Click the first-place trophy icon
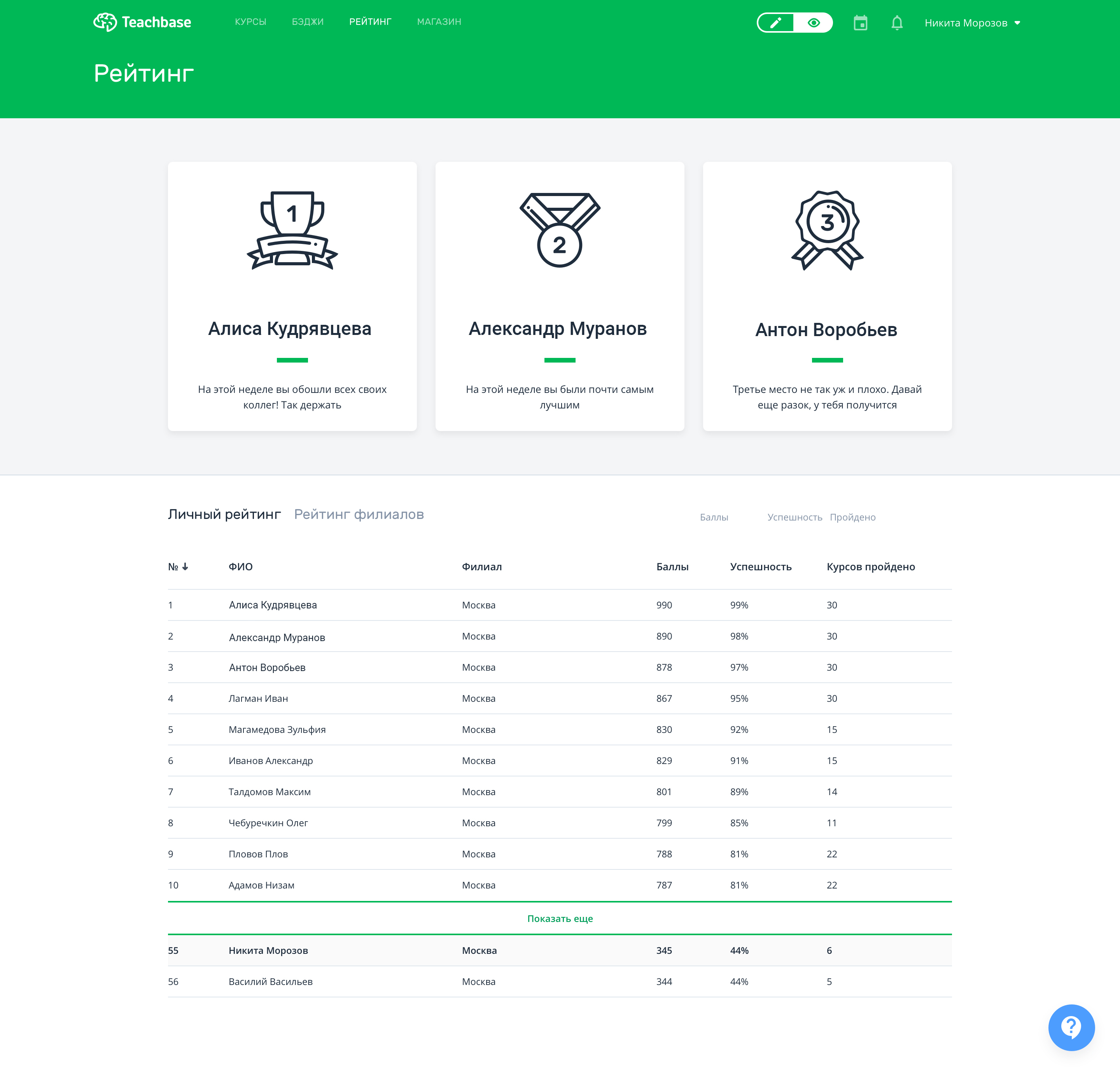The image size is (1120, 1076). tap(292, 230)
